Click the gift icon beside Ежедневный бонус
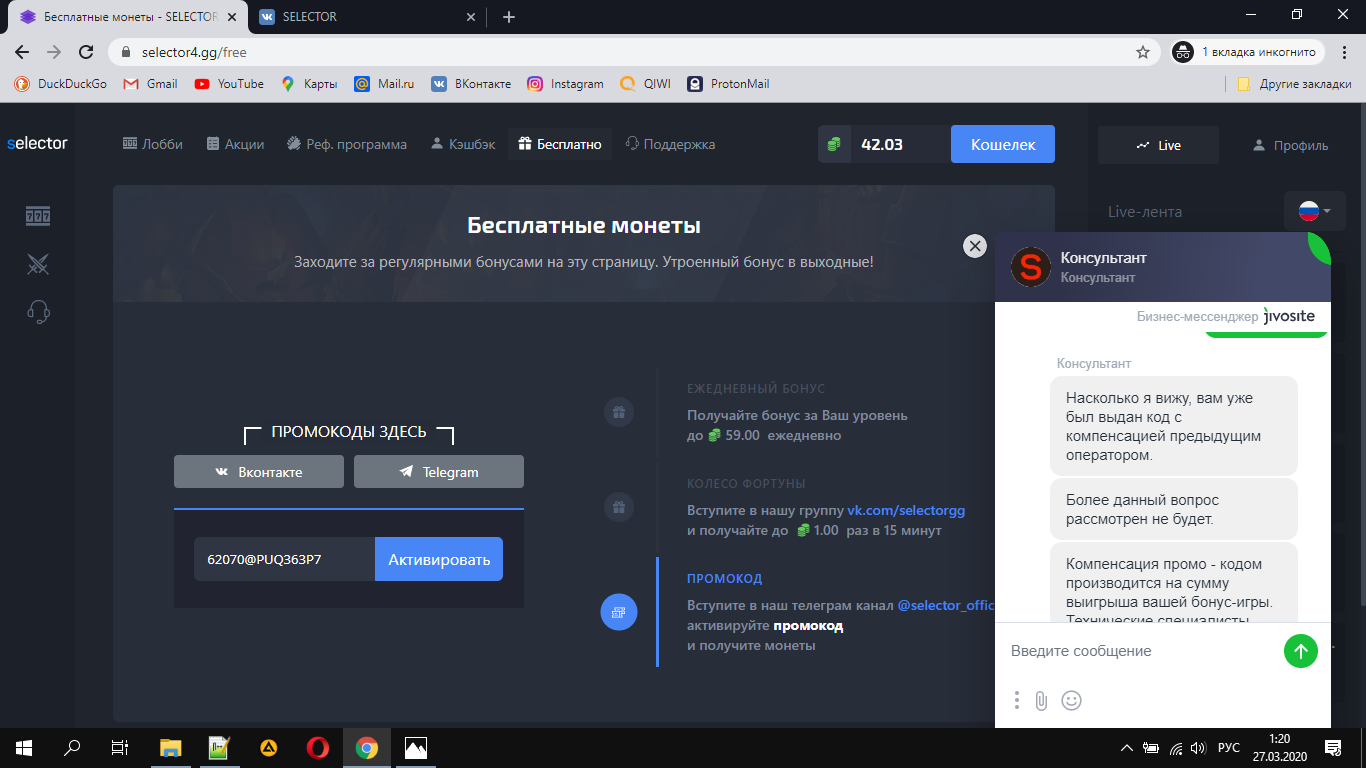This screenshot has height=768, width=1366. (x=619, y=412)
